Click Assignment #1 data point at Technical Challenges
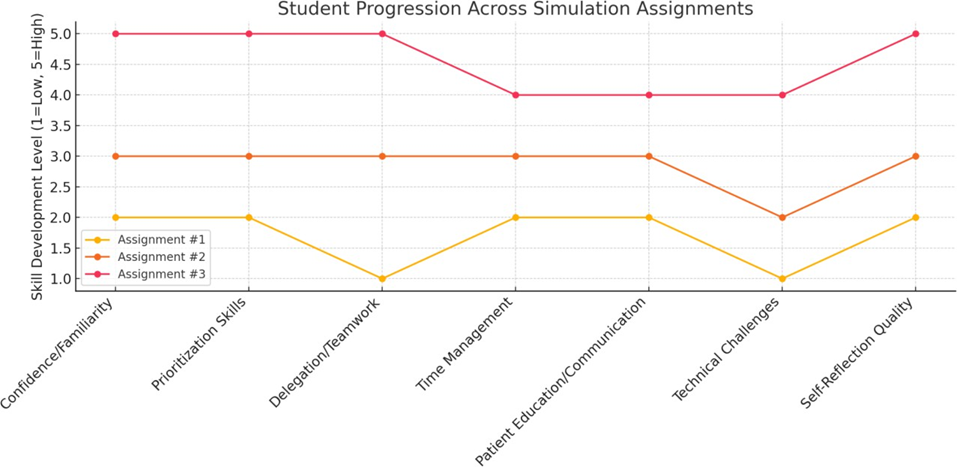The width and height of the screenshot is (957, 467). click(x=782, y=278)
